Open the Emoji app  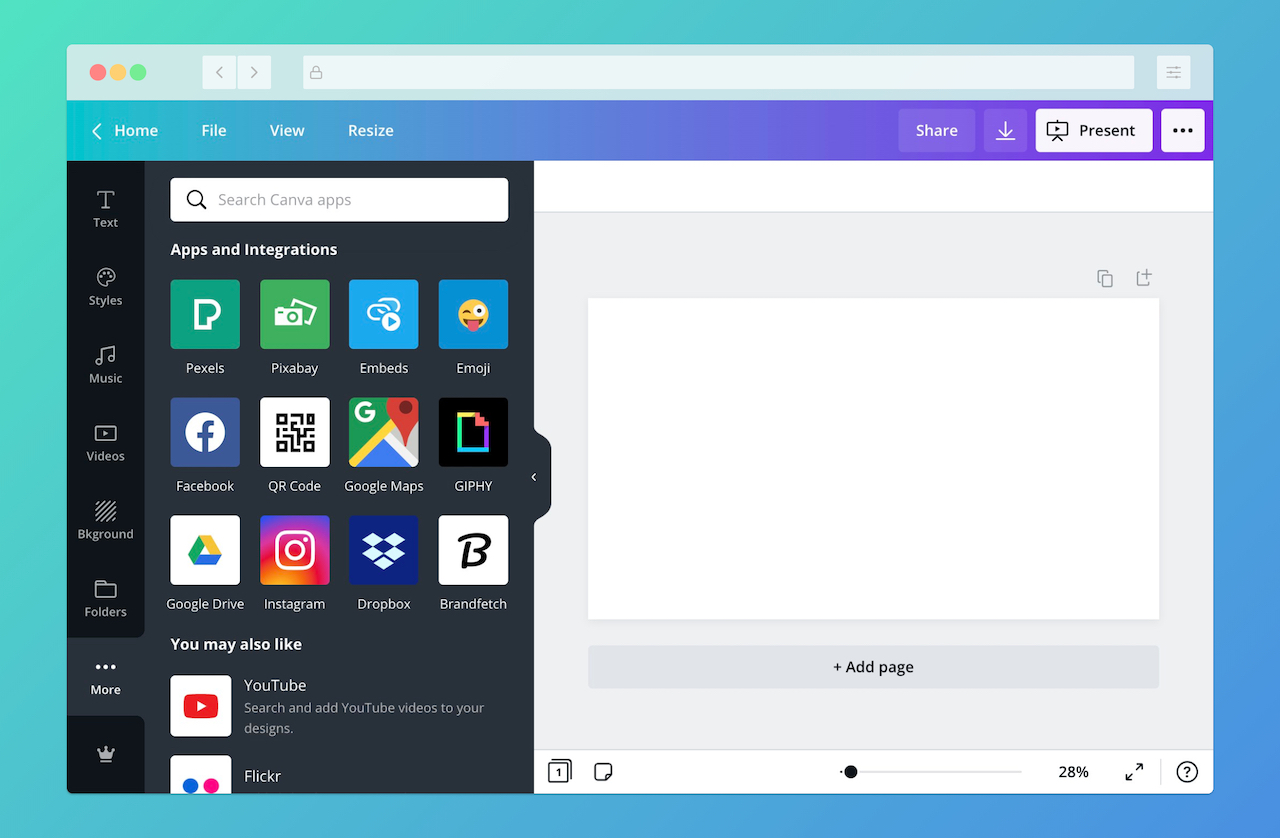[x=472, y=314]
